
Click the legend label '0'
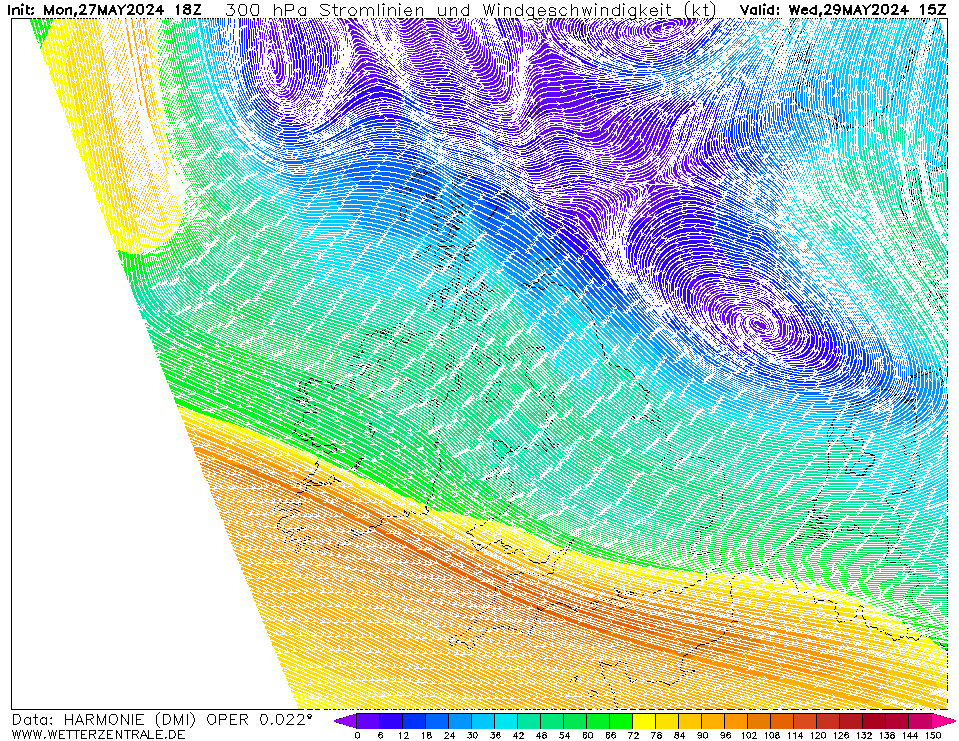click(357, 735)
